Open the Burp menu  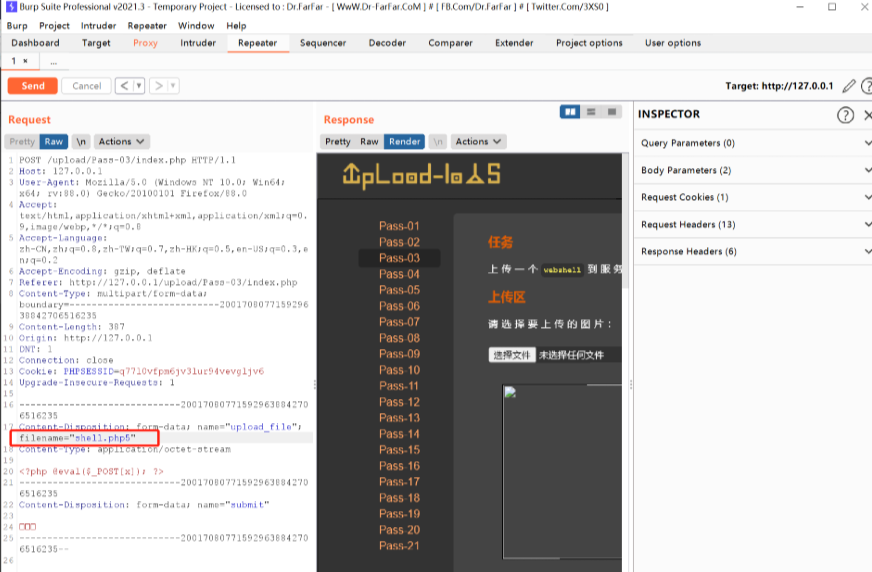(x=17, y=26)
